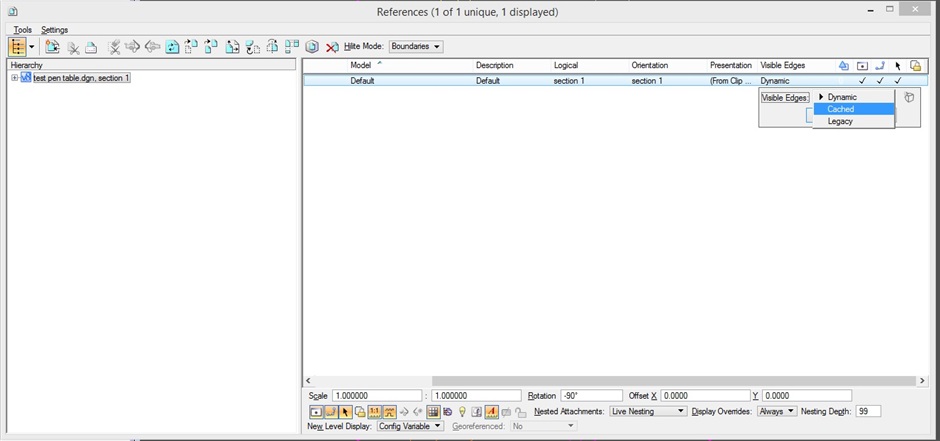Toggle the Snap checkmark in Default row

(x=879, y=80)
